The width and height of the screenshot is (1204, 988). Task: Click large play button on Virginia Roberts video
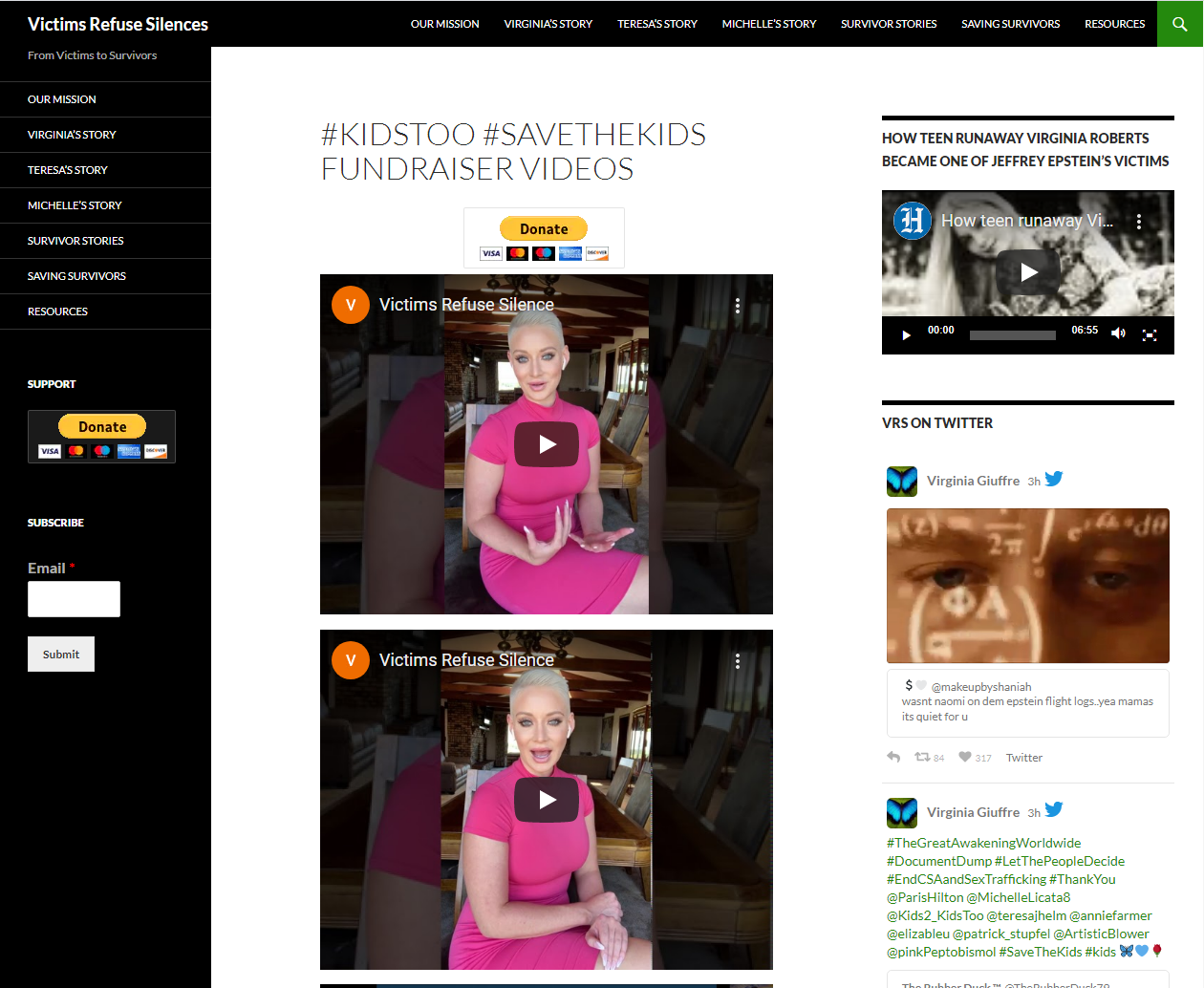click(x=1028, y=272)
